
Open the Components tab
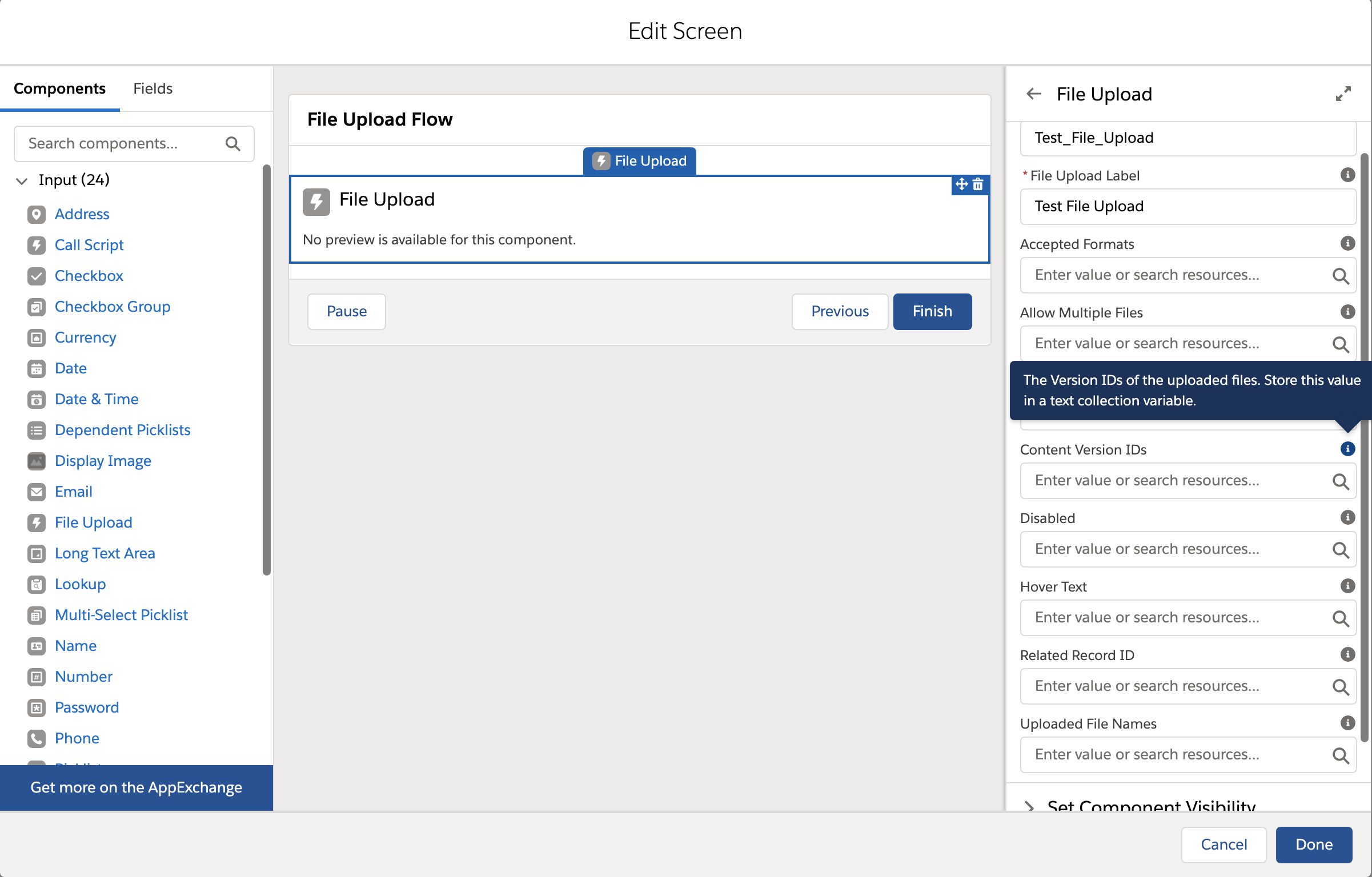point(59,88)
